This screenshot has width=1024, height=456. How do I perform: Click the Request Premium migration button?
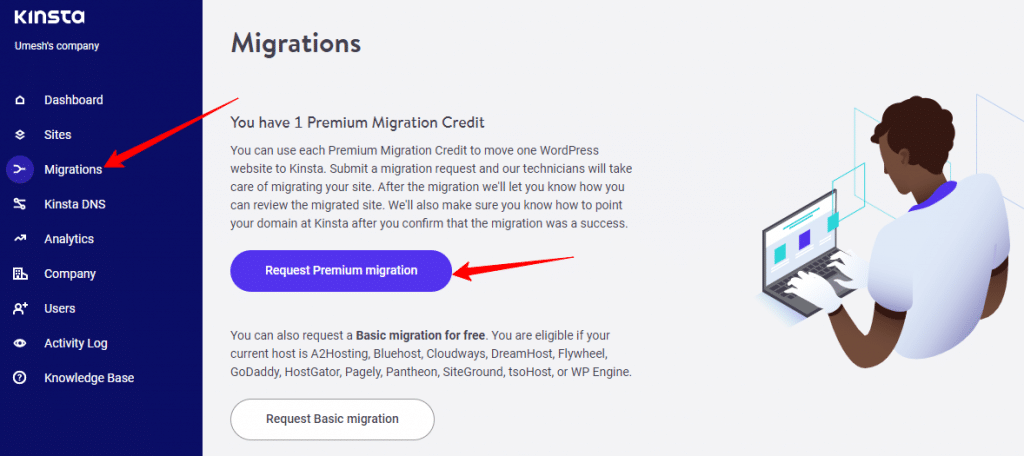(x=341, y=270)
